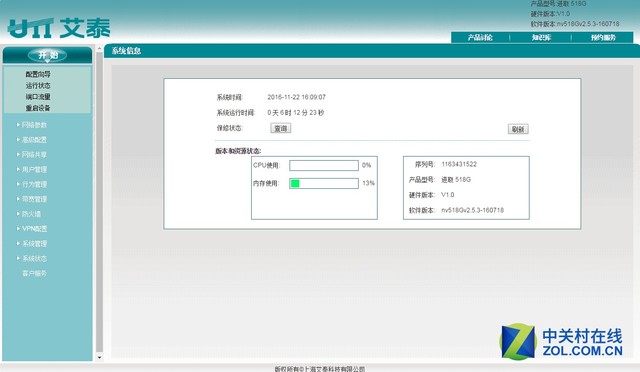Open the 知识库 top link
Screen dimensions: 640x372
coord(541,38)
